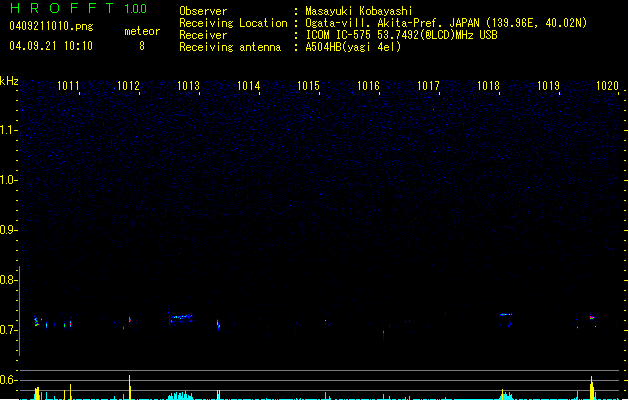The image size is (629, 400).
Task: Click the horizontal echo trace near 1018
Action: [x=506, y=315]
